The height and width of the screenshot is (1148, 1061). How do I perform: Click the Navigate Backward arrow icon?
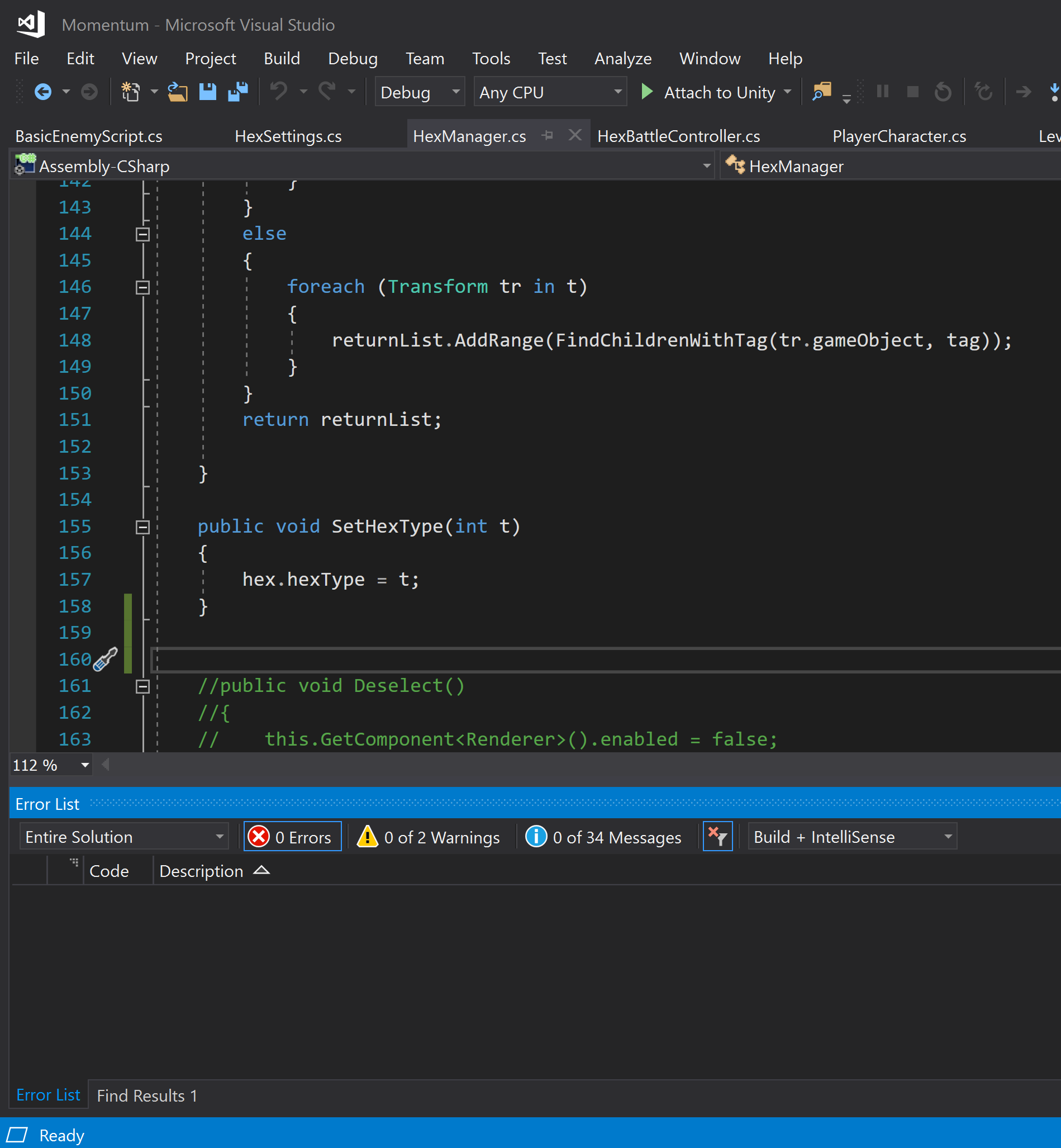(43, 92)
